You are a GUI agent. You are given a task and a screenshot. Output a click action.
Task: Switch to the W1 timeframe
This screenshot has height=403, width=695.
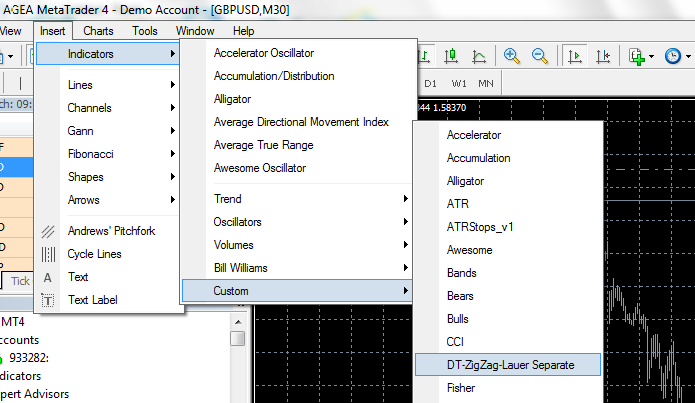[459, 83]
